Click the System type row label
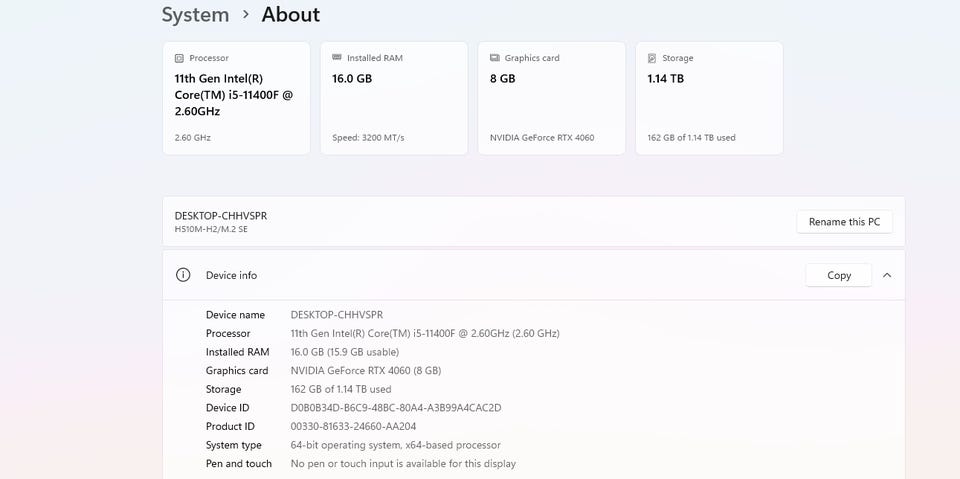This screenshot has width=960, height=479. coord(233,445)
